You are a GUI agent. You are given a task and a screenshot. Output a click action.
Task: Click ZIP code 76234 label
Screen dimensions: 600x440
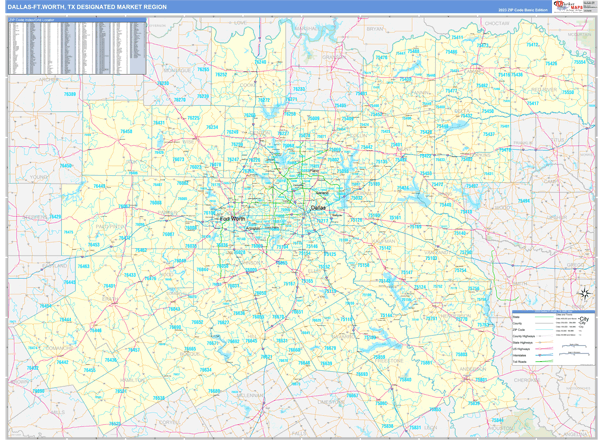(212, 127)
